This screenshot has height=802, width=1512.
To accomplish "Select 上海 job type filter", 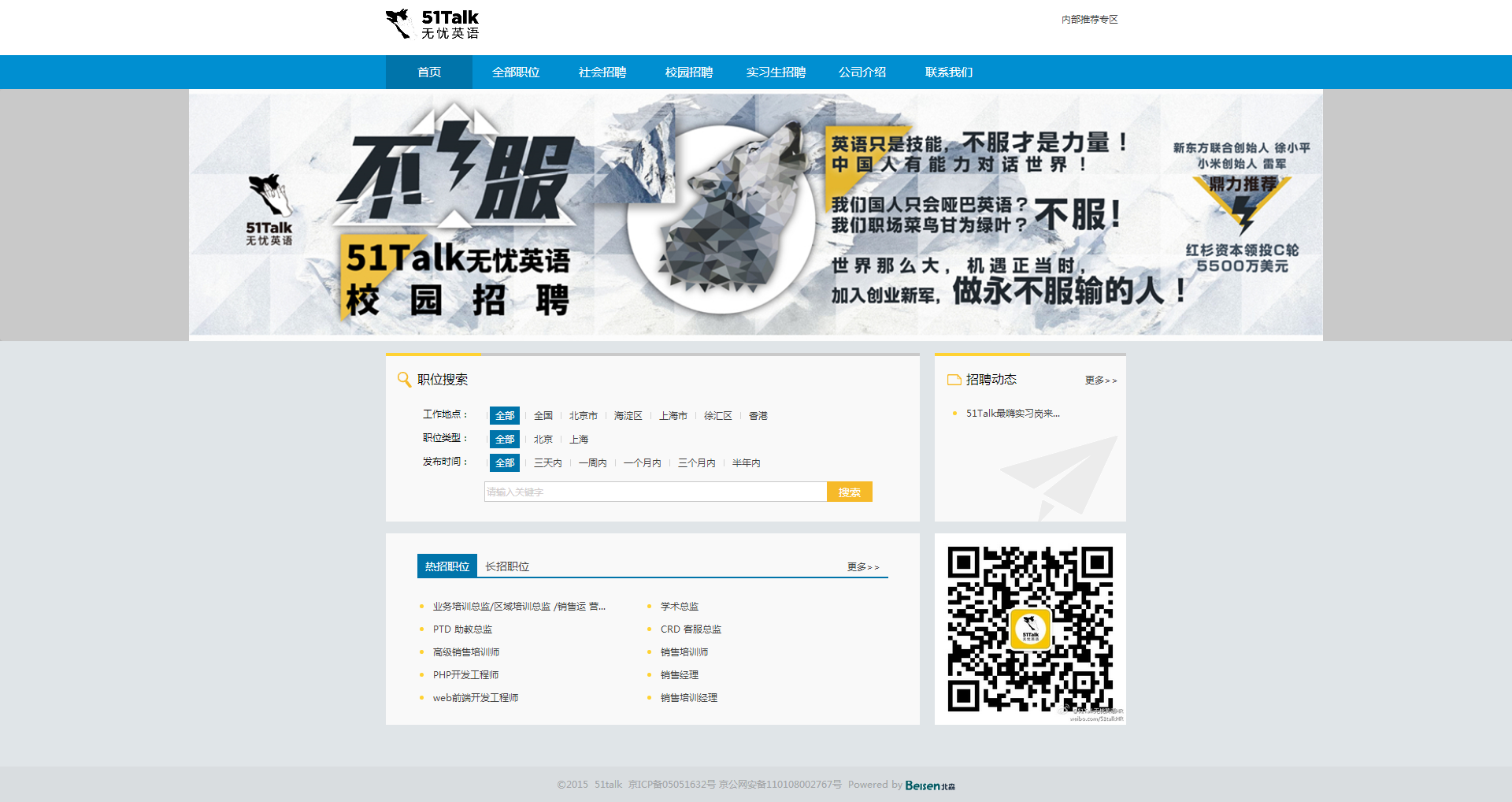I will click(x=579, y=440).
